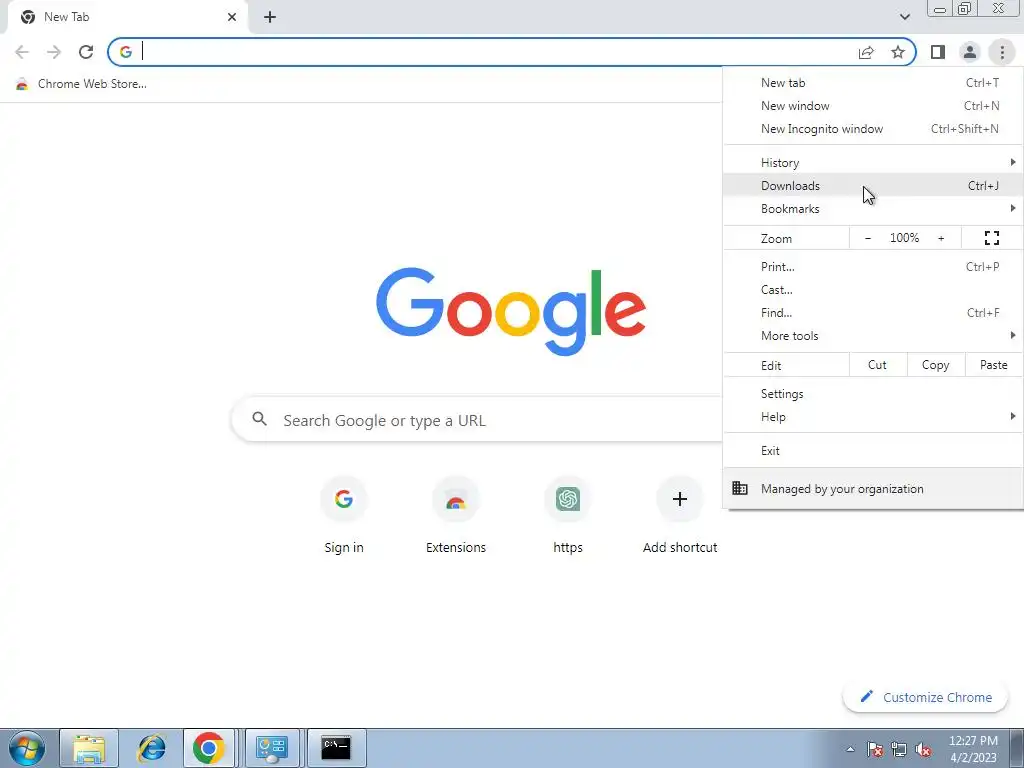Click the three-dot Chrome menu icon
This screenshot has height=768, width=1024.
(x=1002, y=52)
